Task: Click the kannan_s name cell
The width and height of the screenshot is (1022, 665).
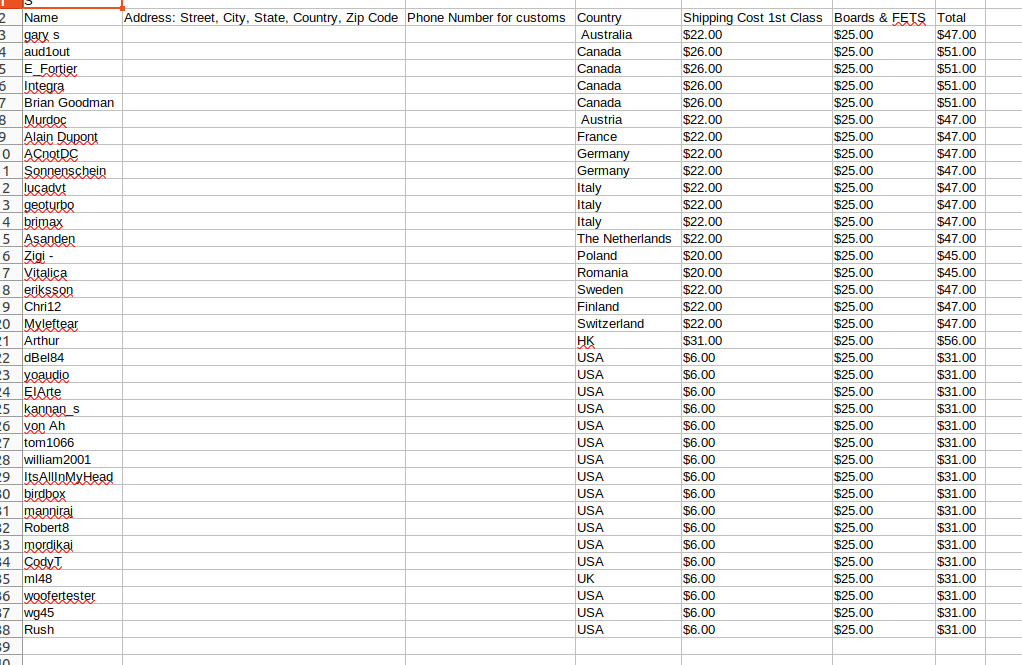Action: click(72, 409)
